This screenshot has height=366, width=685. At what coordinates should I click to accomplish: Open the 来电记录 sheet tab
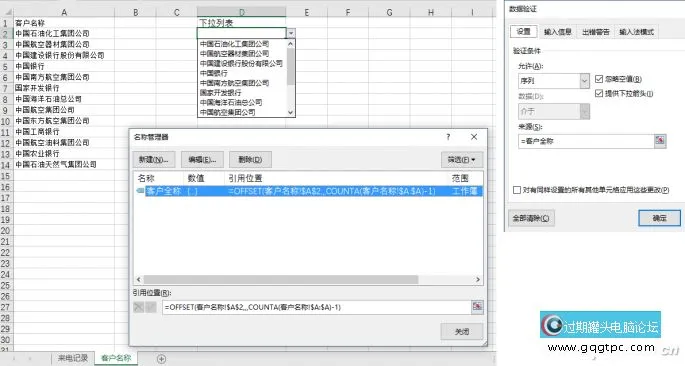coord(73,358)
